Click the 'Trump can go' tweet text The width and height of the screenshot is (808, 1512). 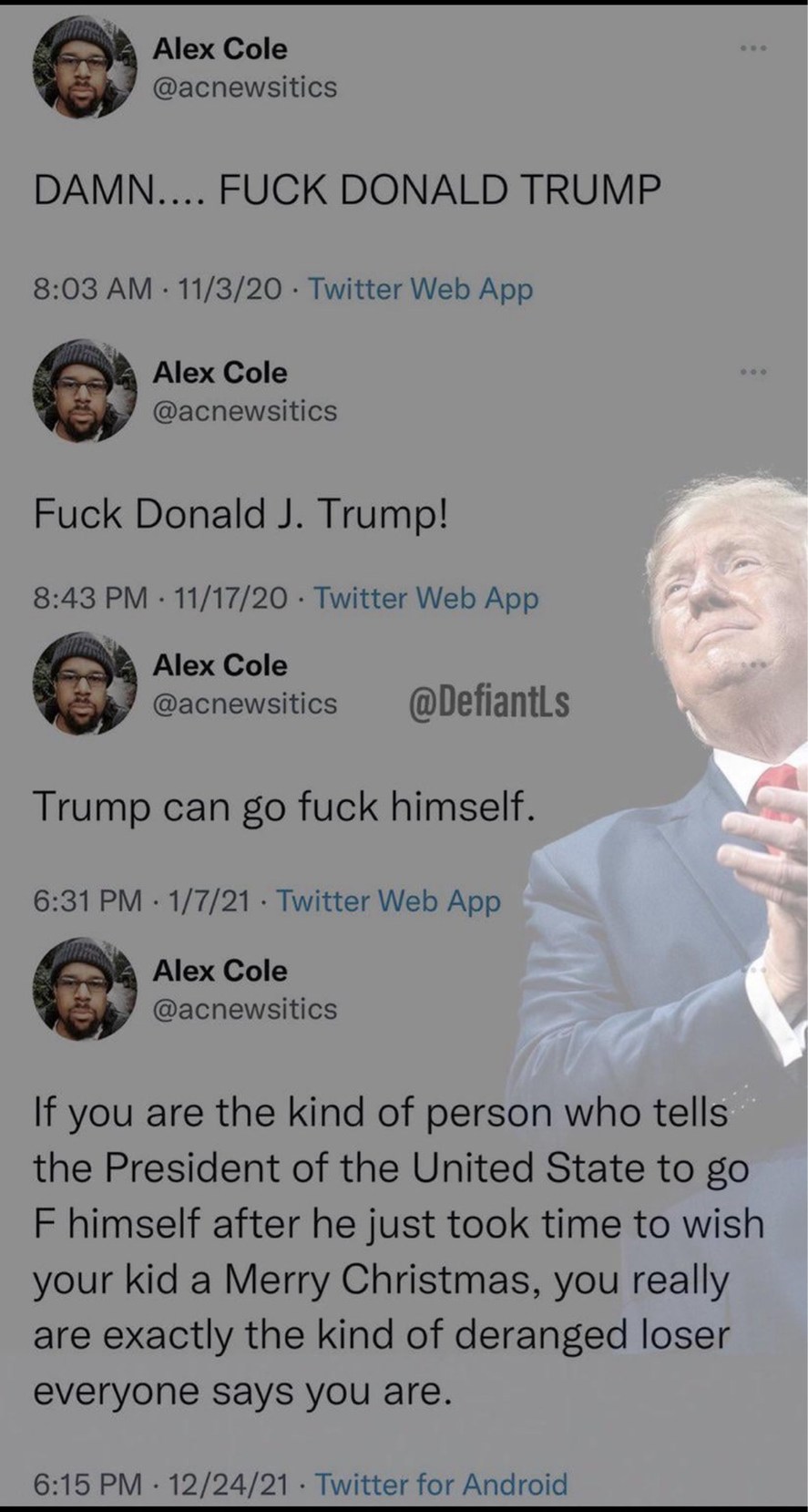pyautogui.click(x=283, y=807)
